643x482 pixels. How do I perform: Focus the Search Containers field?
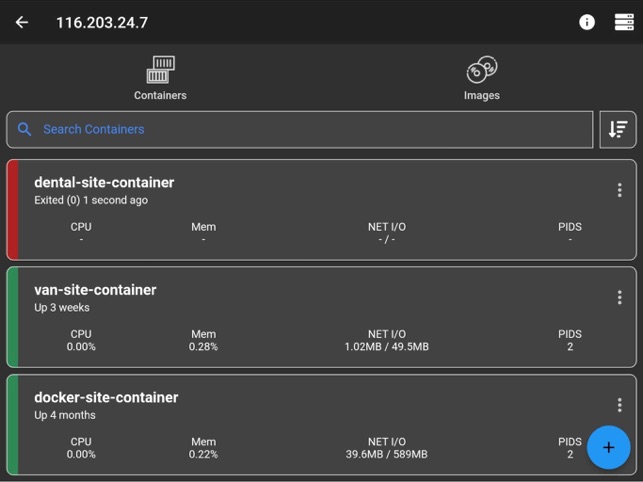point(300,129)
